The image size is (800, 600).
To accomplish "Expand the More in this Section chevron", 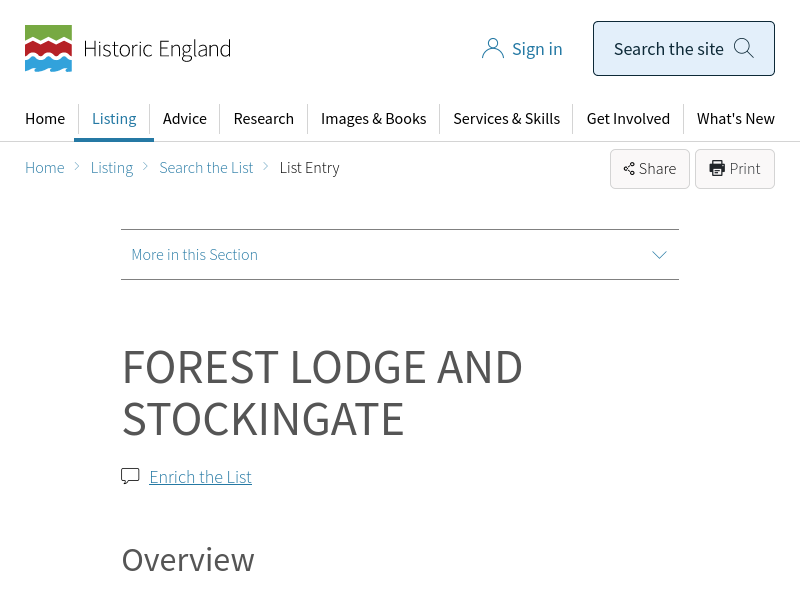I will click(x=659, y=255).
